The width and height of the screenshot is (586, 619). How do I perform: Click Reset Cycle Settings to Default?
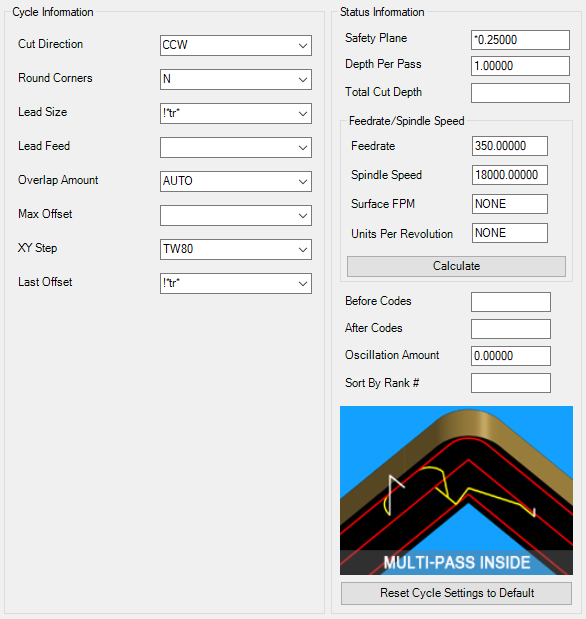(x=456, y=593)
